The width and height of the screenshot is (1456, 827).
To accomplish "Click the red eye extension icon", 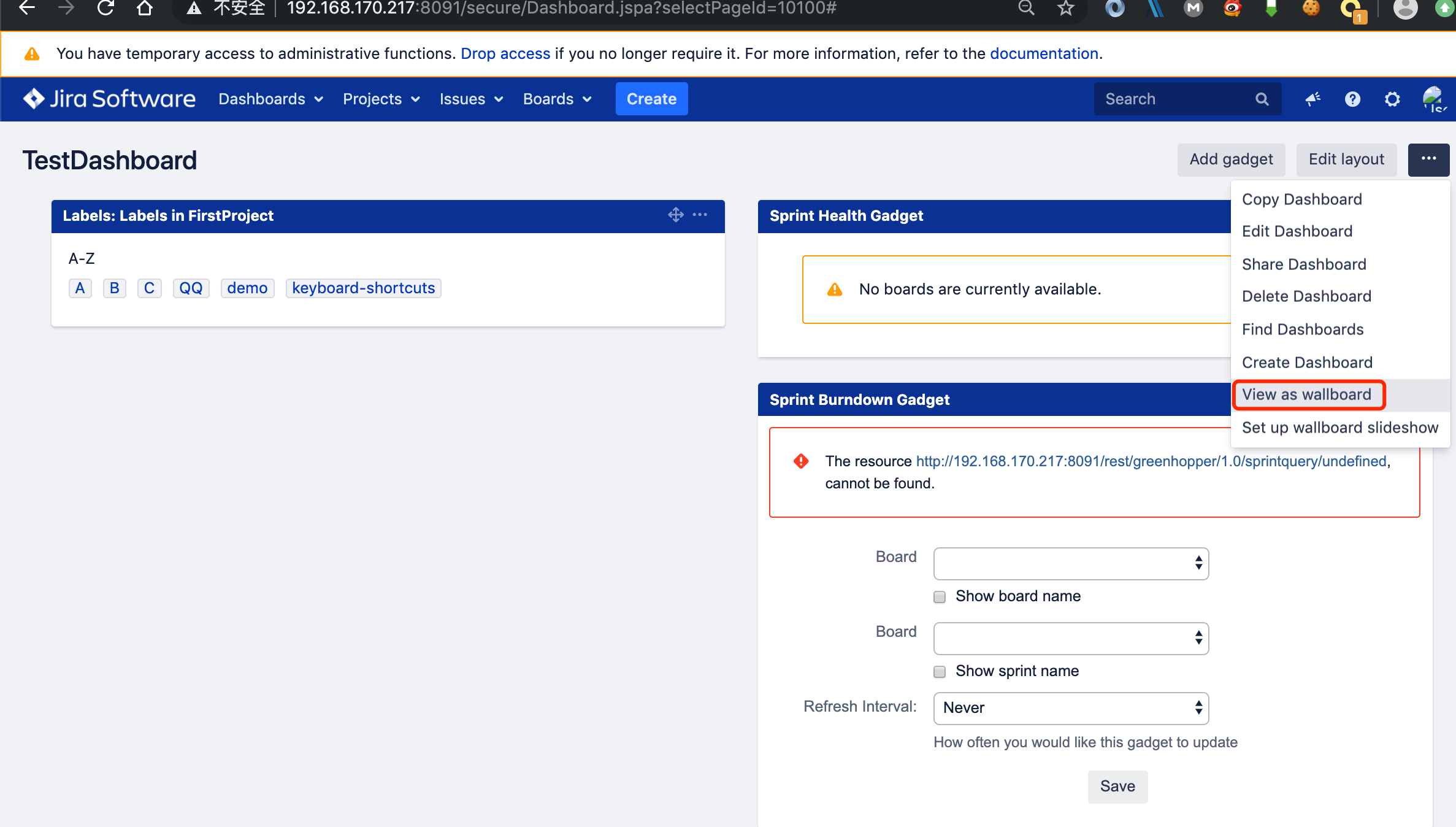I will tap(1232, 8).
